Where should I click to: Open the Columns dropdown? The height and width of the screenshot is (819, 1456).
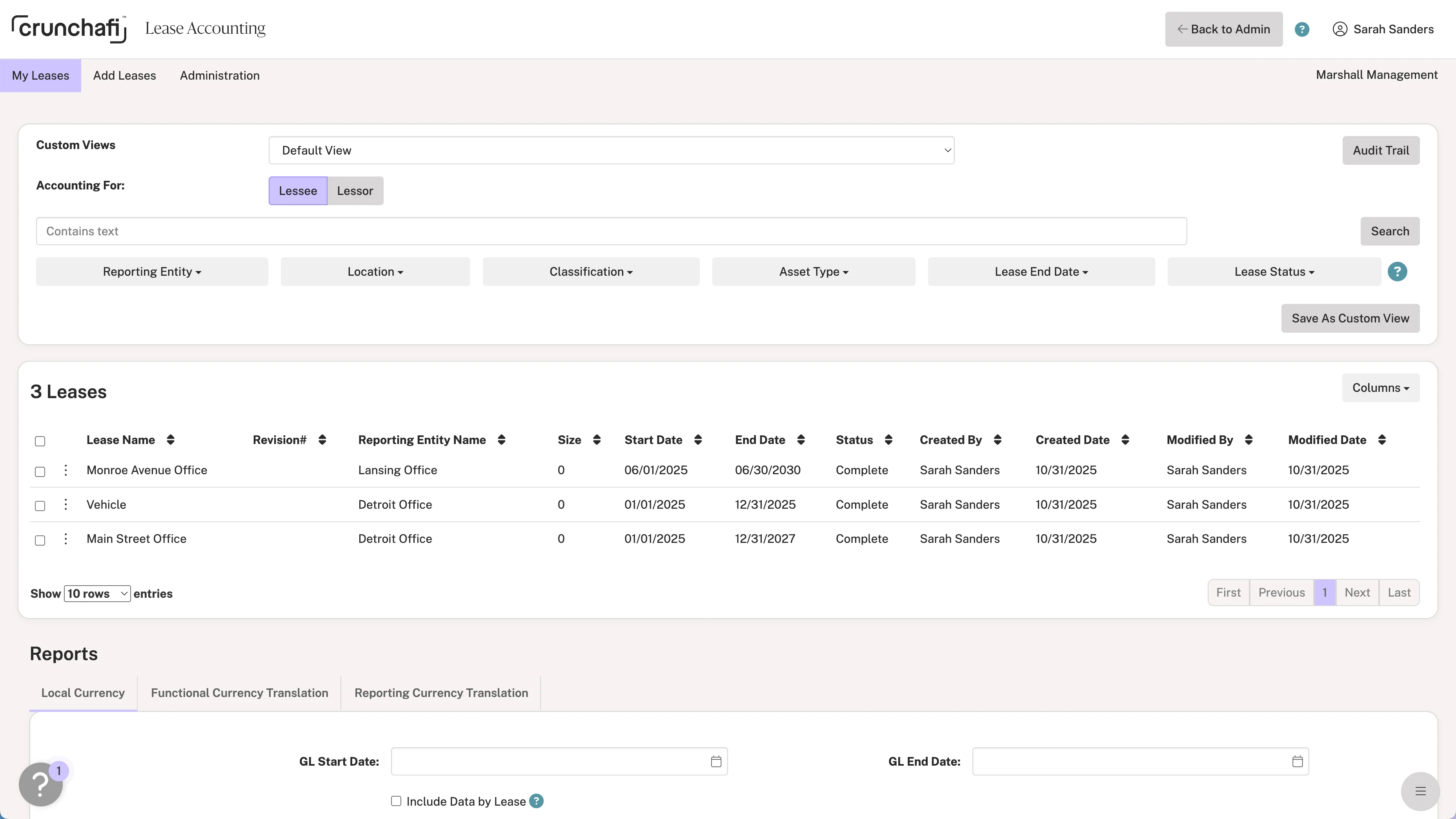(1380, 388)
